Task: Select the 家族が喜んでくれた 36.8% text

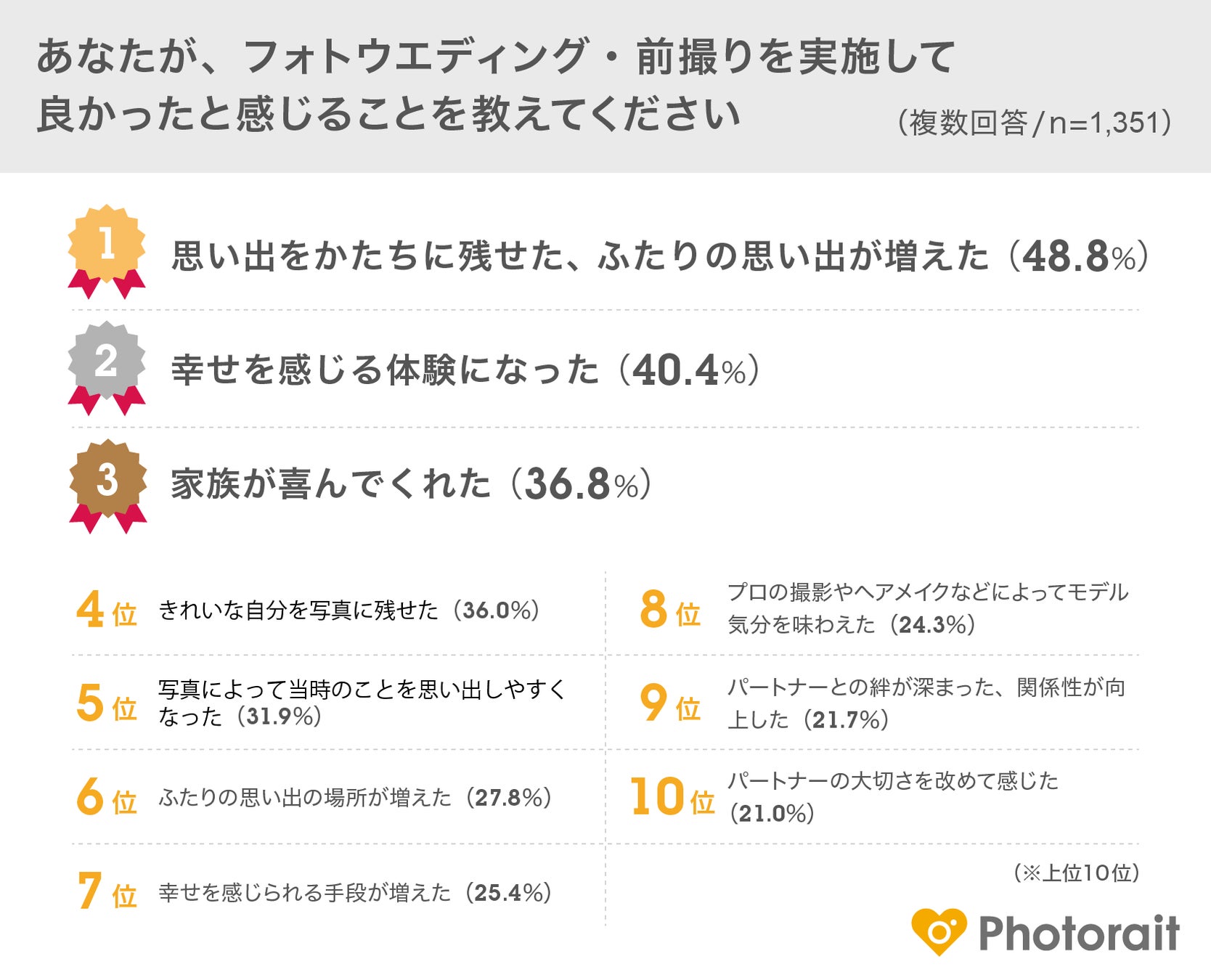Action: 411,484
